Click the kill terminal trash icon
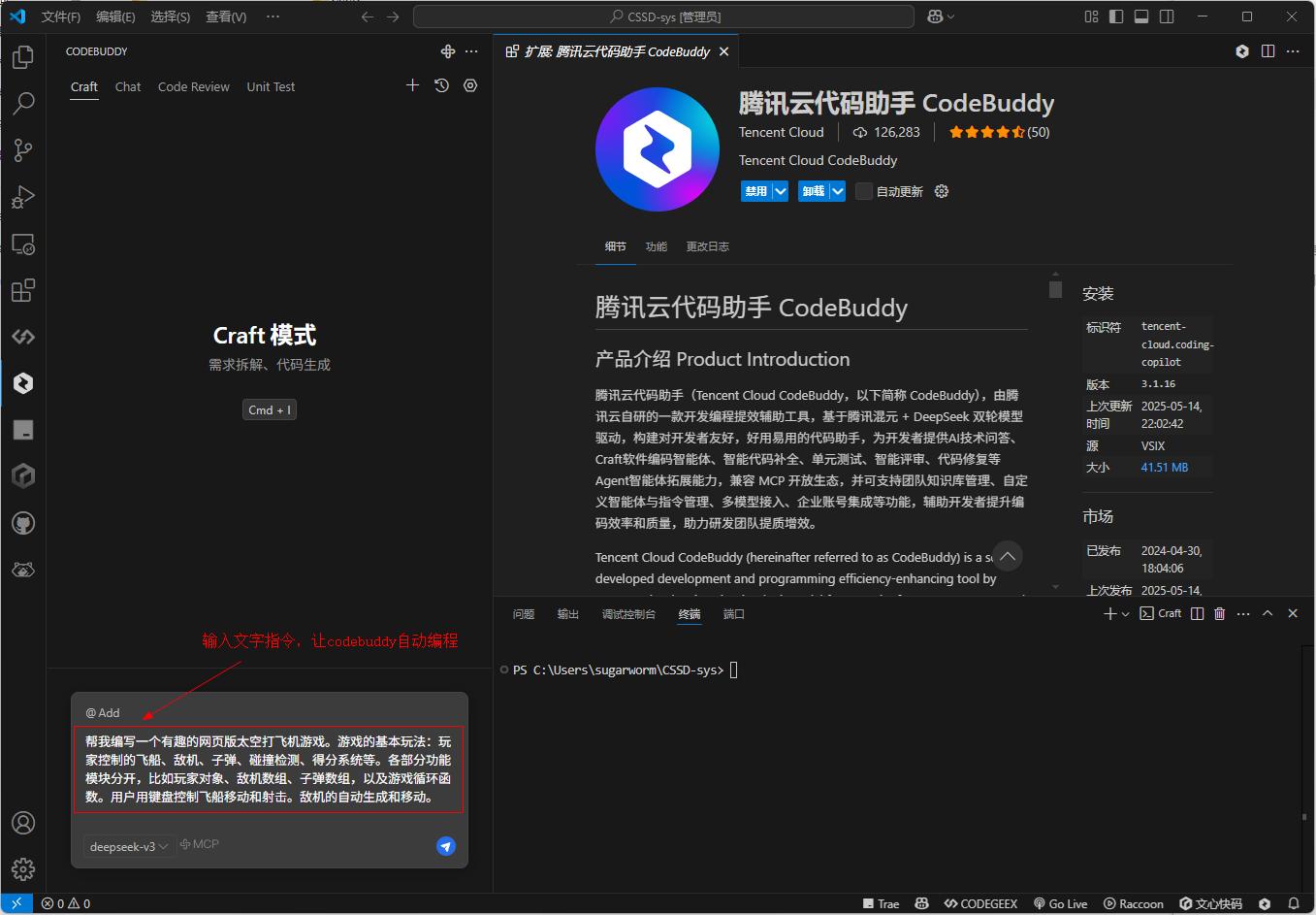Viewport: 1316px width, 915px height. [1219, 613]
